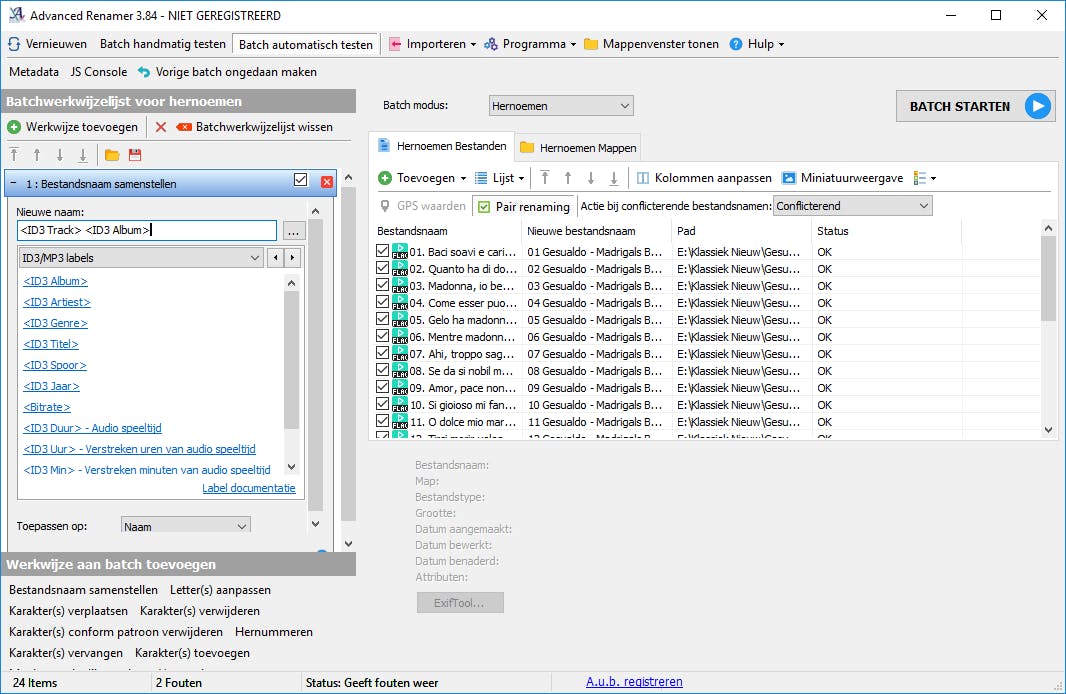Switch to the Hernoemen Mappen tab
Viewport: 1066px width, 694px height.
(x=579, y=147)
